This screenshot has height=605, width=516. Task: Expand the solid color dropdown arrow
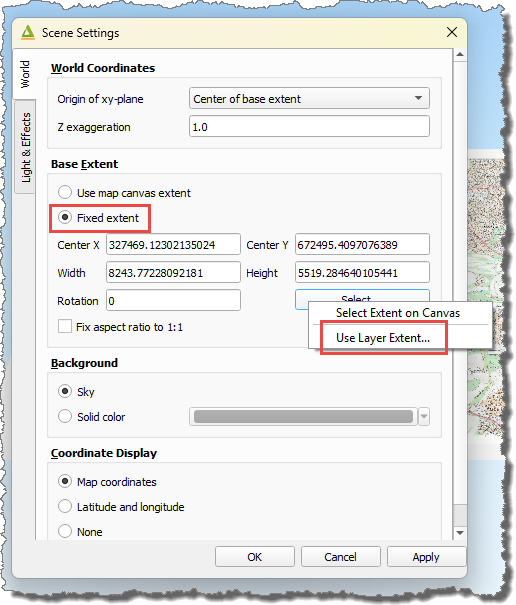click(x=424, y=417)
